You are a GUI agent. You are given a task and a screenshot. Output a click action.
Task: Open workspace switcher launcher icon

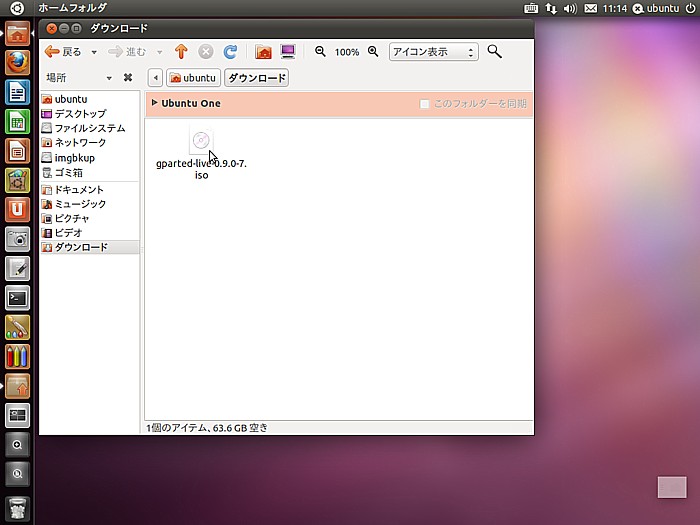tap(17, 416)
